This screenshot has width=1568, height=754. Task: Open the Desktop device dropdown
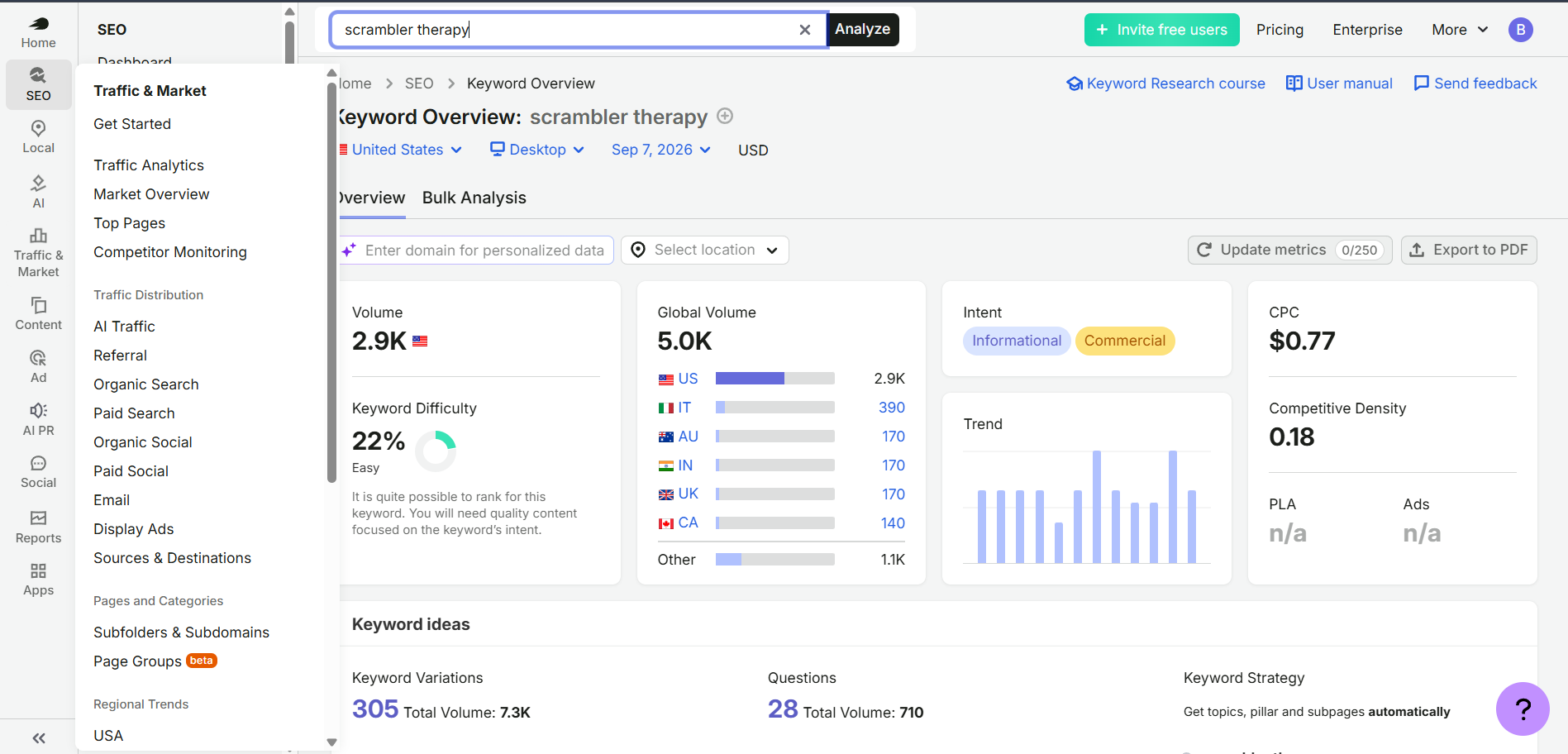(537, 150)
